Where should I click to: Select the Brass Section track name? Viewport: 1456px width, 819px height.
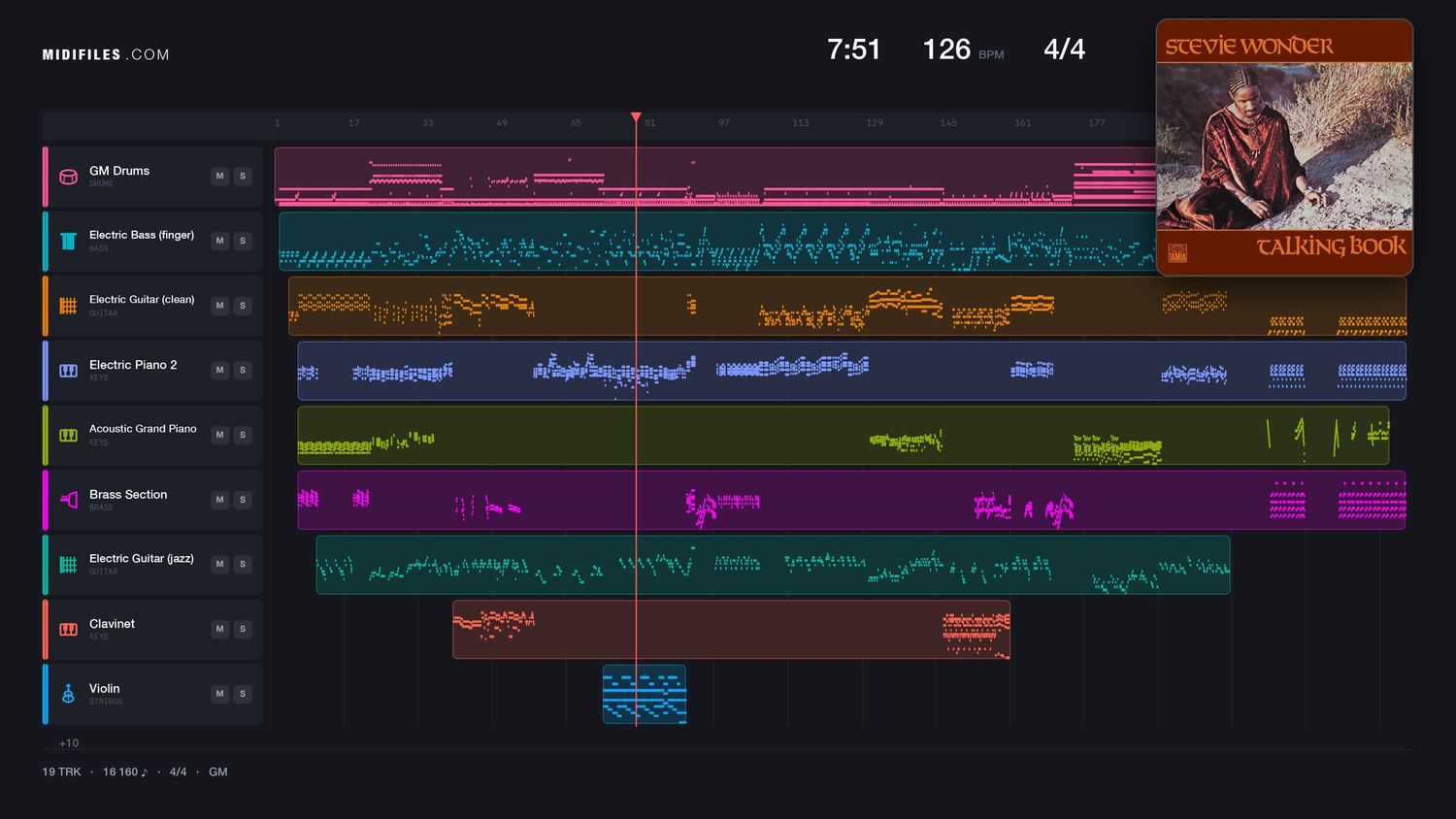128,495
